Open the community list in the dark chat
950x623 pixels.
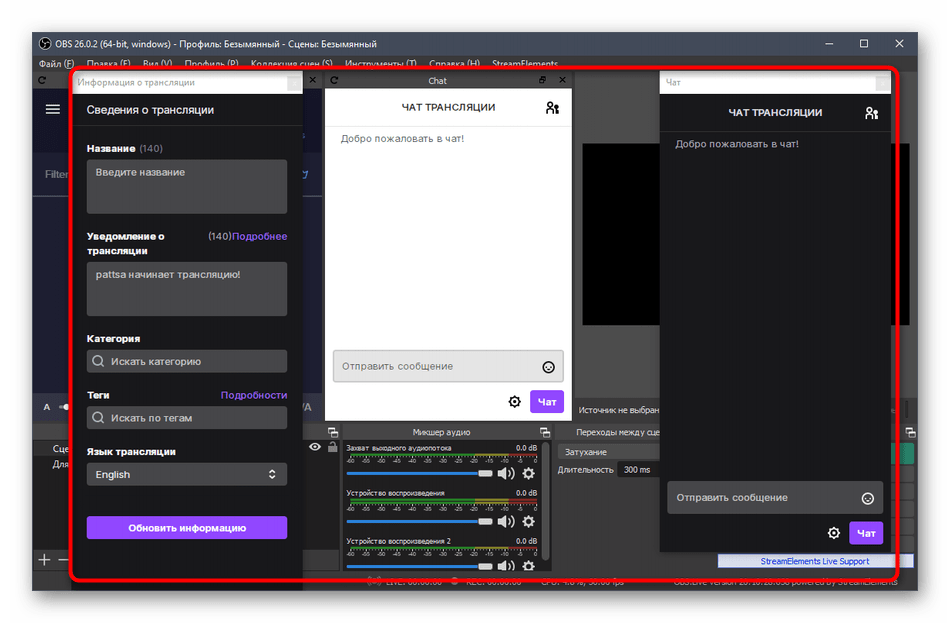(871, 113)
